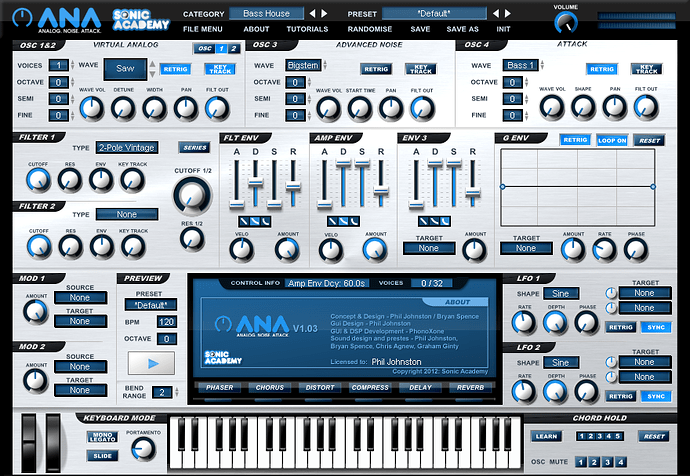690x476 pixels.
Task: Toggle OSC 4 Key Track
Action: tap(646, 69)
